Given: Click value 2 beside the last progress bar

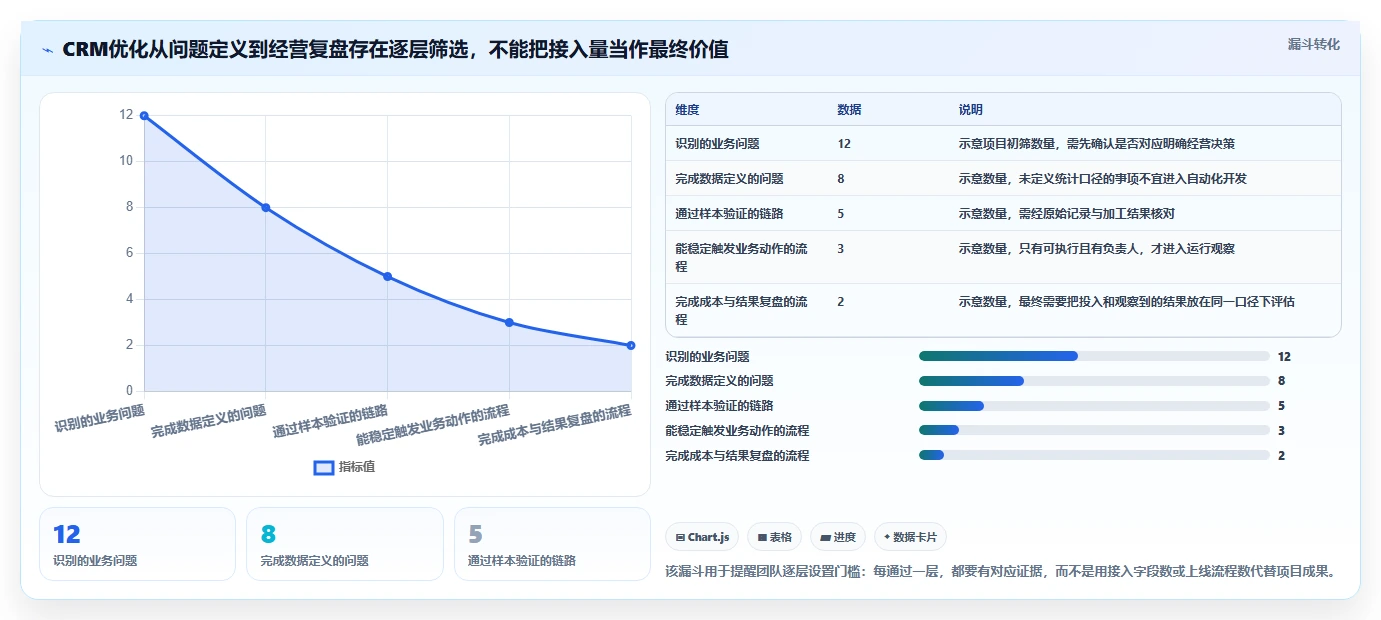Looking at the screenshot, I should [x=1281, y=455].
